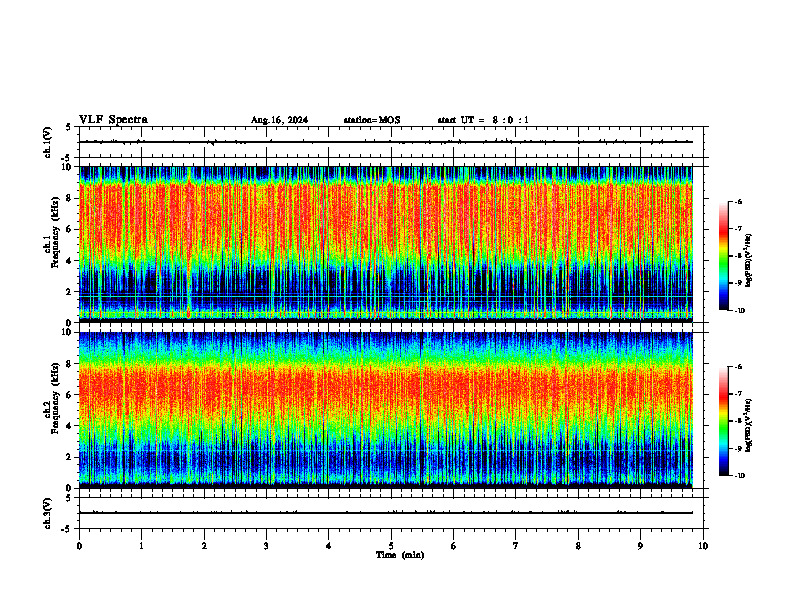
Task: Click the ch.3 voltage waveform trace
Action: 386,513
